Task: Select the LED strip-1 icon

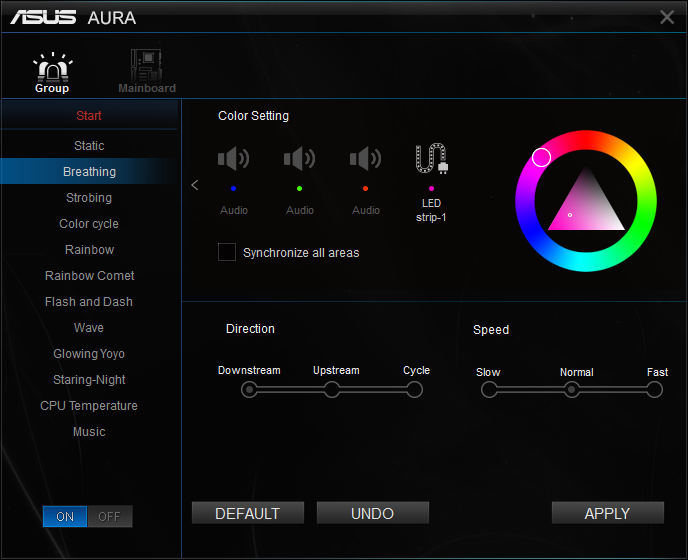Action: (432, 158)
